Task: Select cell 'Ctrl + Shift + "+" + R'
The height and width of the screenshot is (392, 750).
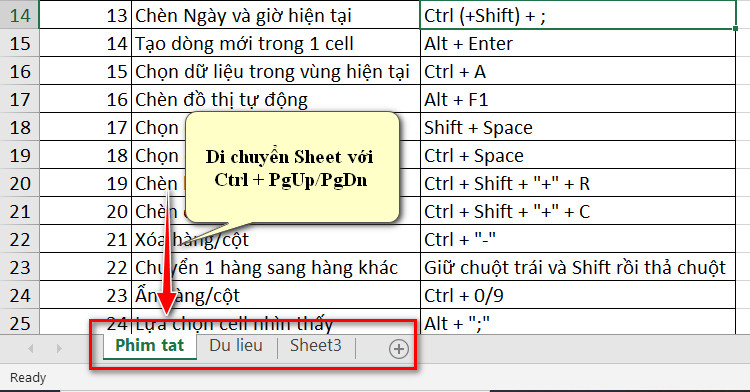Action: click(578, 183)
